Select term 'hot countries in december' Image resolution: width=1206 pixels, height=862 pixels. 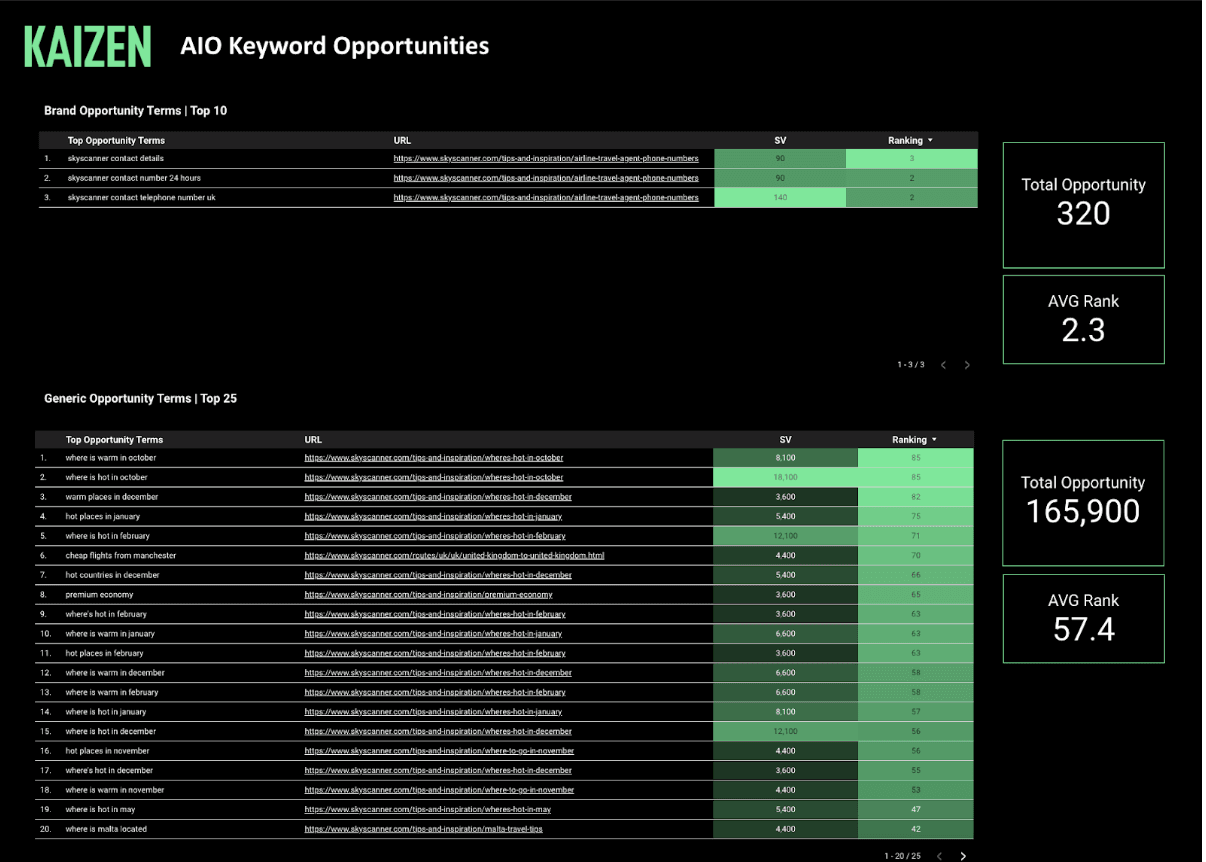pyautogui.click(x=110, y=575)
